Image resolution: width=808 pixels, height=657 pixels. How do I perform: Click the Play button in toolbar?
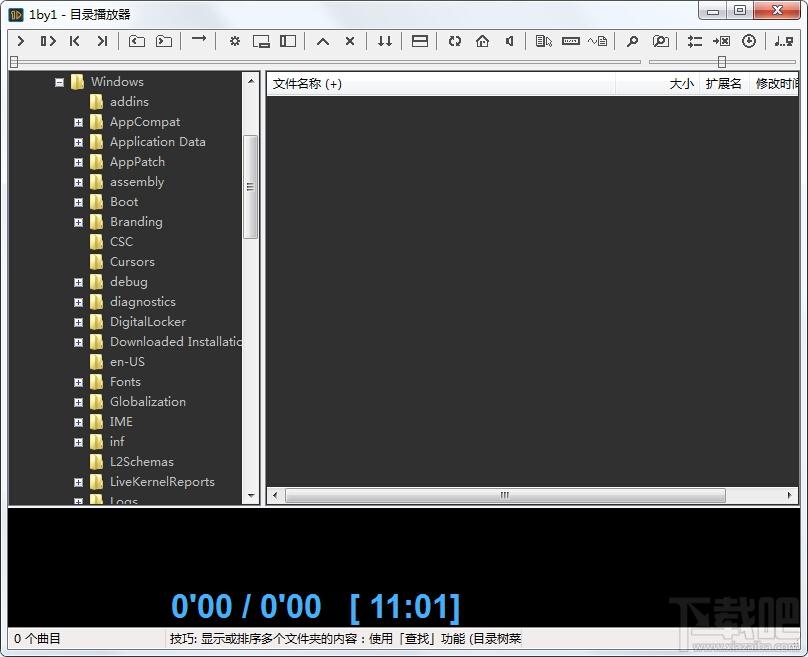[21, 41]
